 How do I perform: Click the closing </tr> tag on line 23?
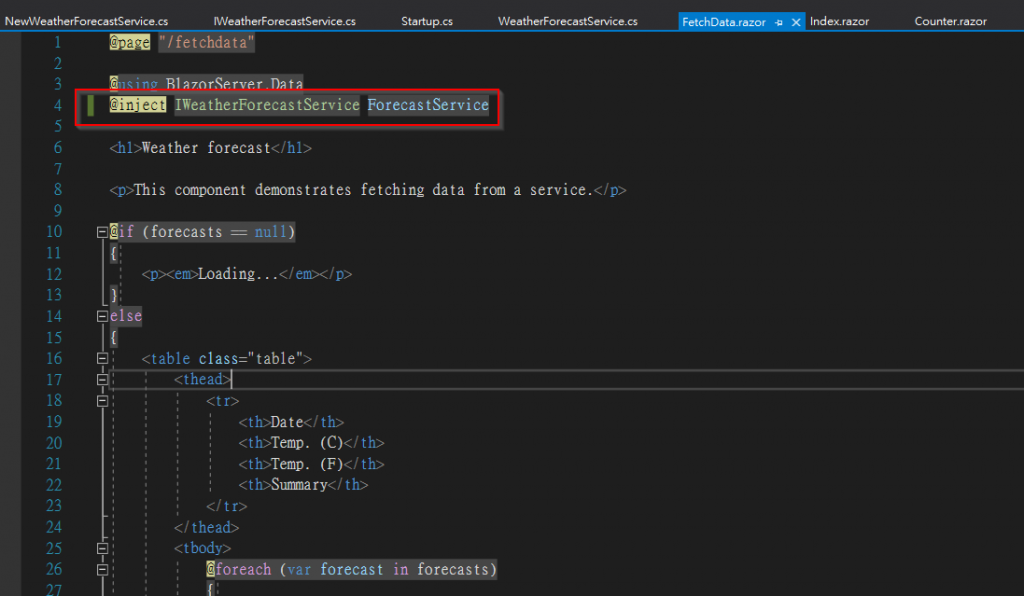227,507
